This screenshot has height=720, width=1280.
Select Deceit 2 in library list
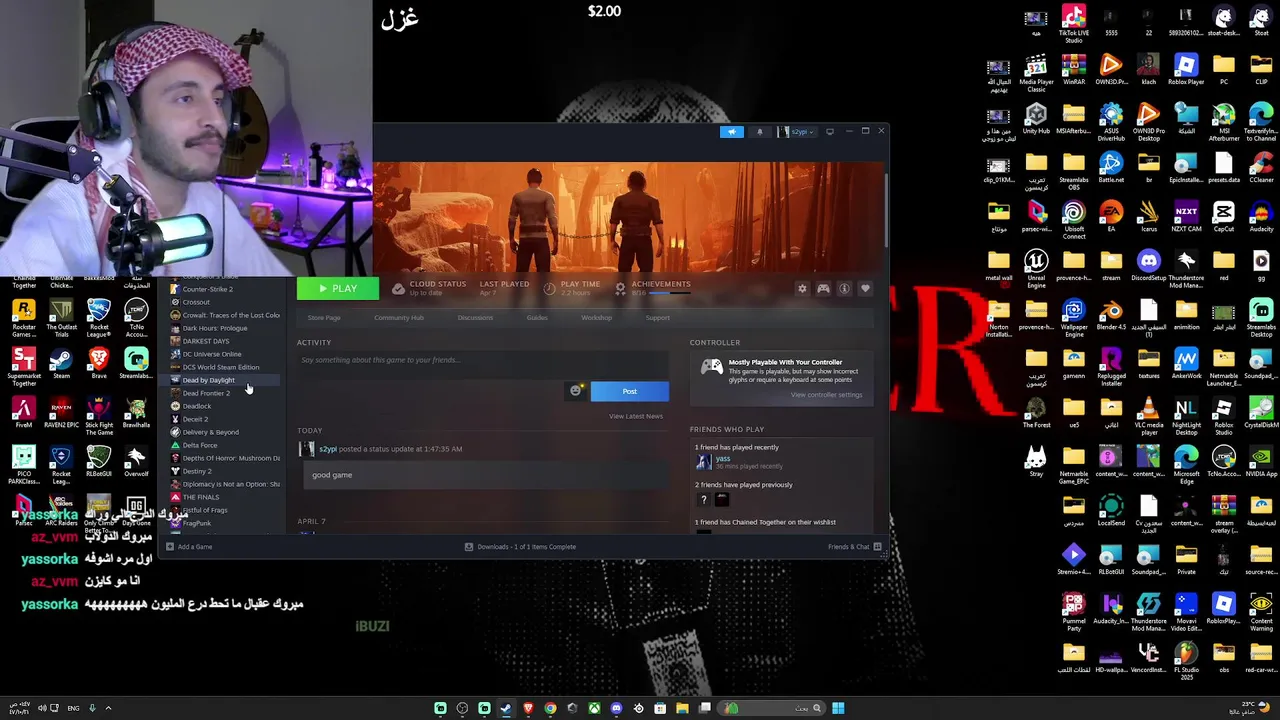pyautogui.click(x=195, y=419)
